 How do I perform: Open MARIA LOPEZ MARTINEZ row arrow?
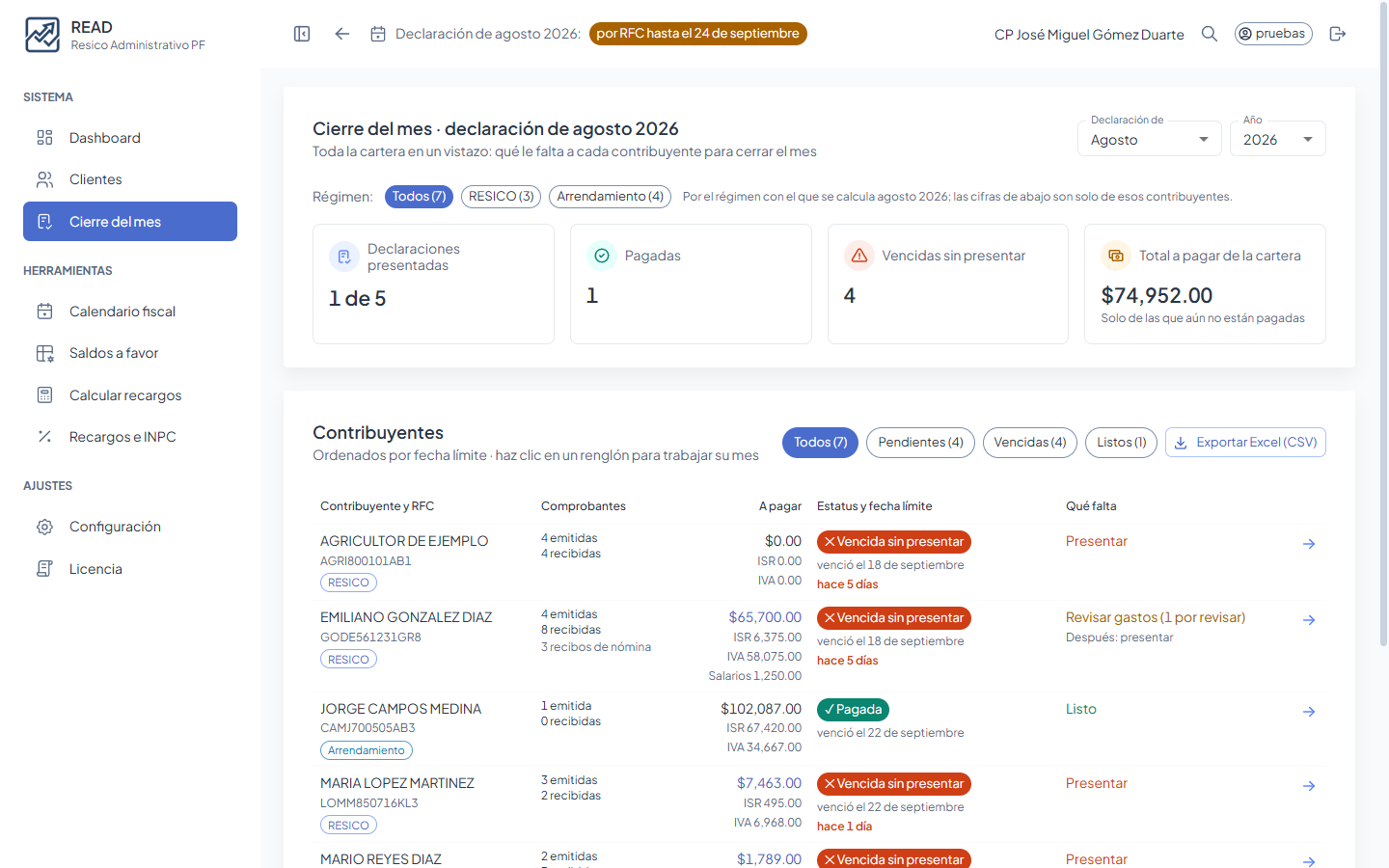[x=1309, y=786]
